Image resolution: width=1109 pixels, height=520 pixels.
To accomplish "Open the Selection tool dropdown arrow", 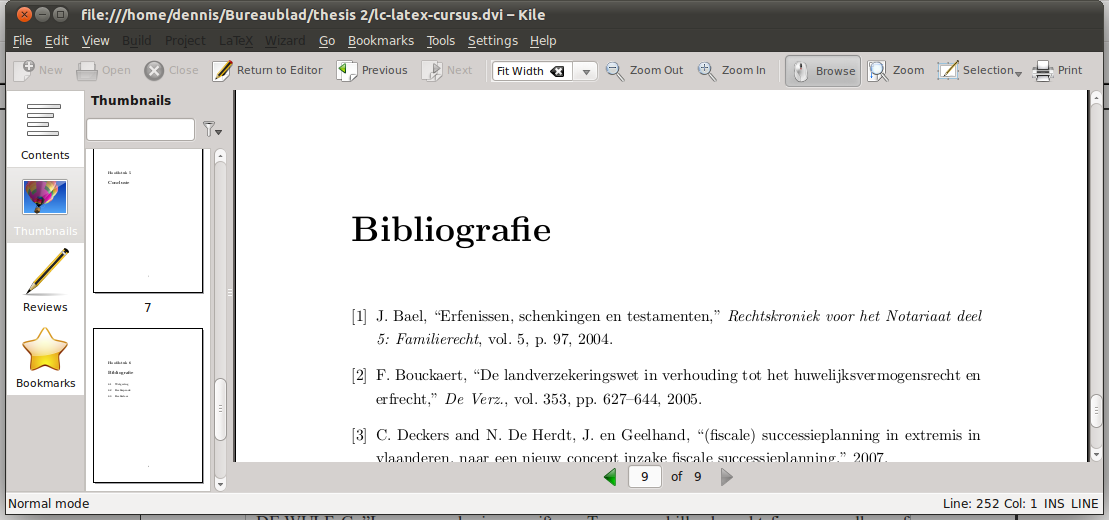I will pos(1018,73).
